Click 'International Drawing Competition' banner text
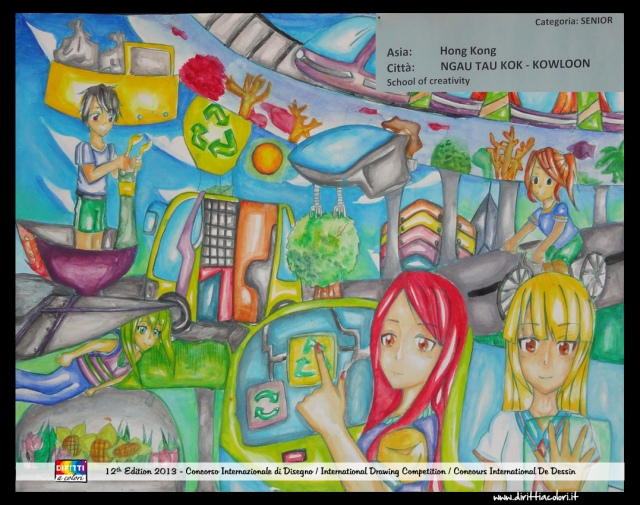The width and height of the screenshot is (640, 505). (x=383, y=471)
